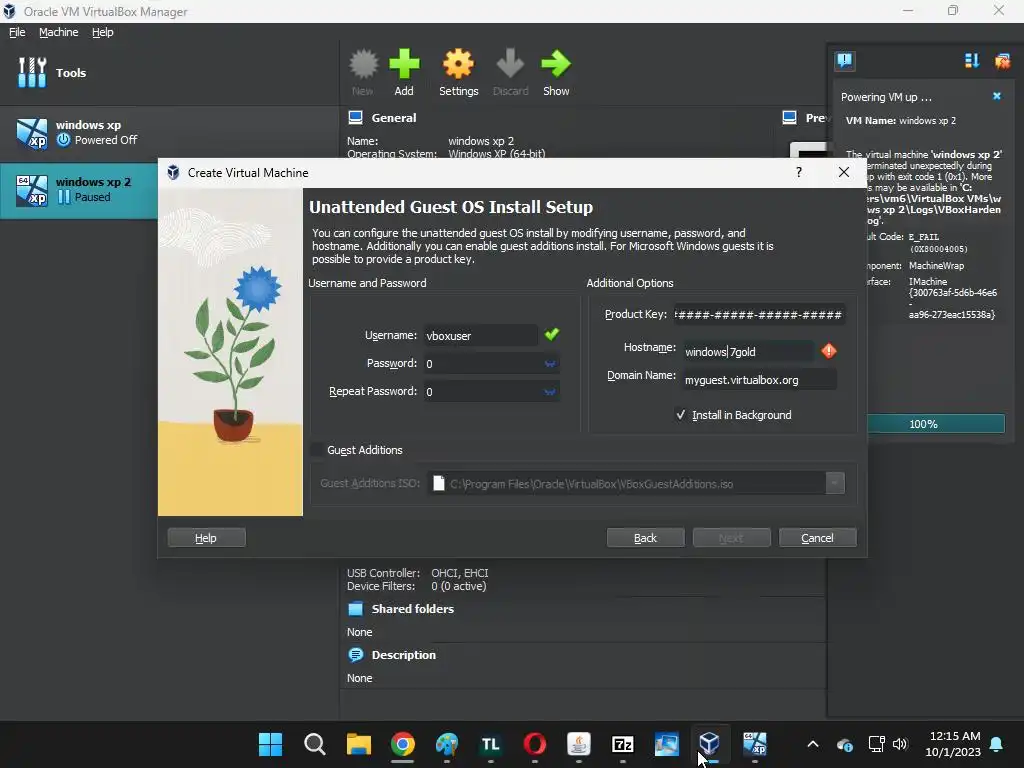
Task: Toggle Install in Background checkbox
Action: pos(680,415)
